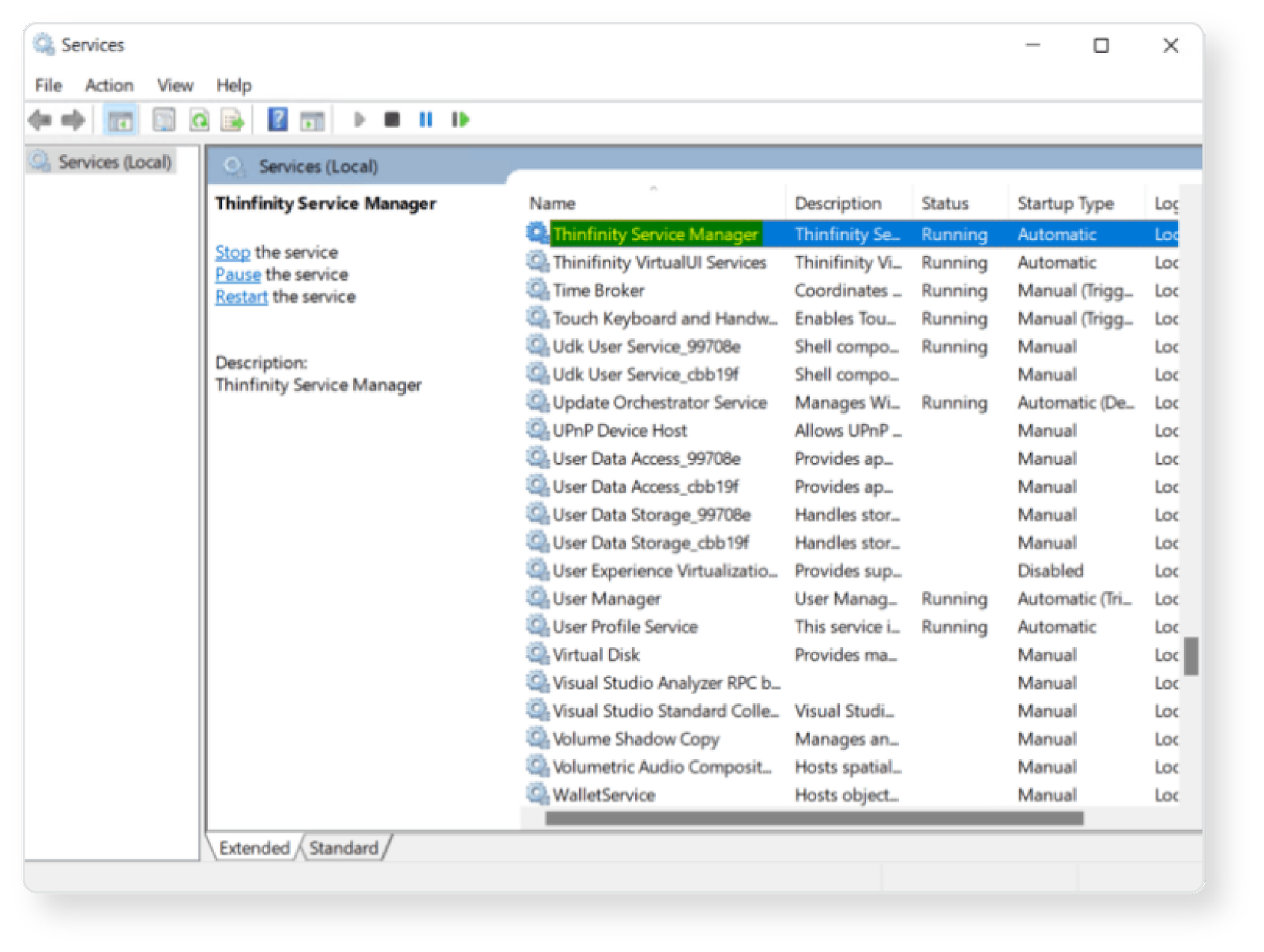This screenshot has width=1264, height=952.
Task: Click the Automatic (Tri... startup type cell
Action: point(1074,598)
